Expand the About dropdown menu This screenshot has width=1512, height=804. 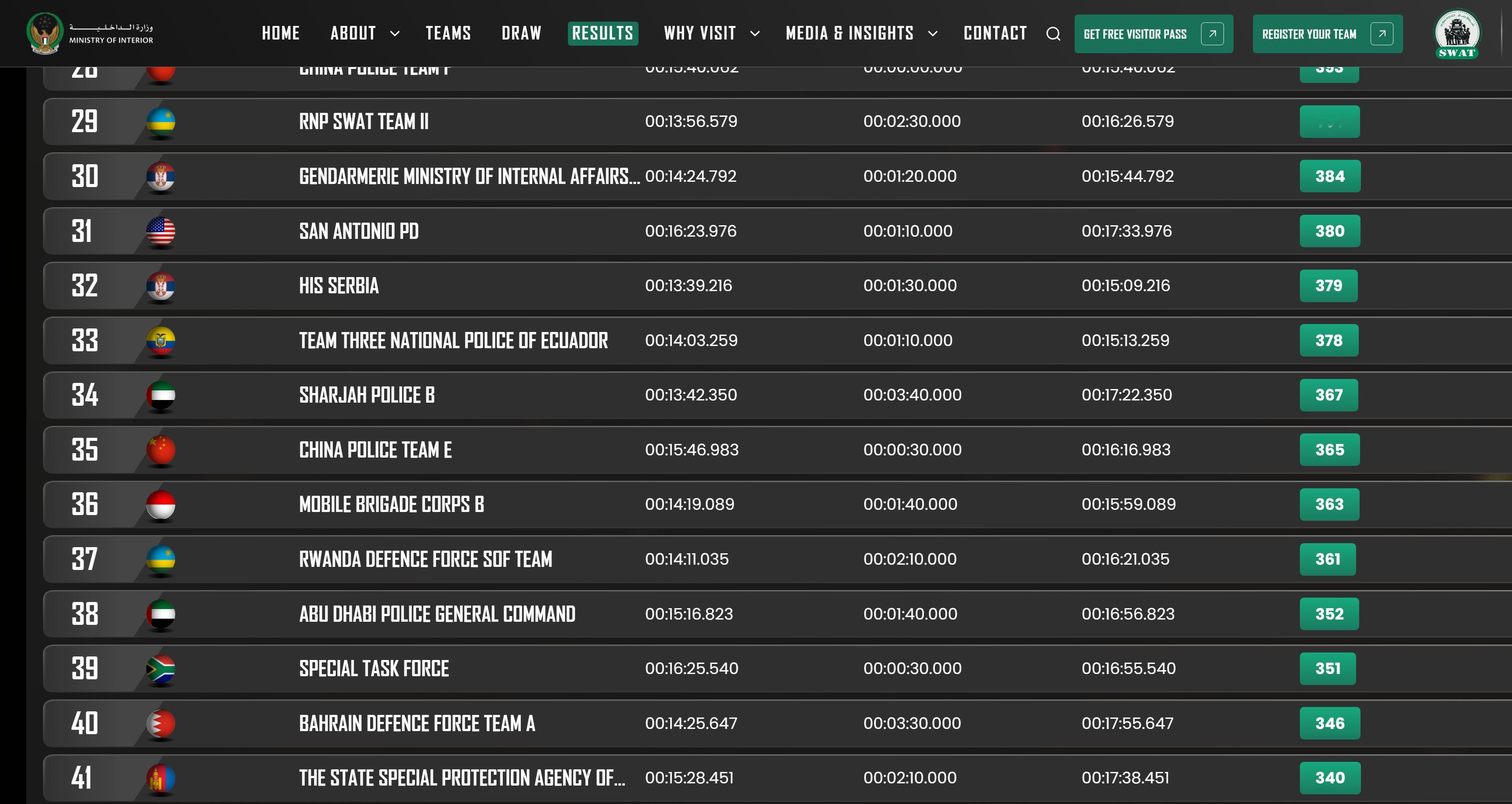(x=364, y=33)
